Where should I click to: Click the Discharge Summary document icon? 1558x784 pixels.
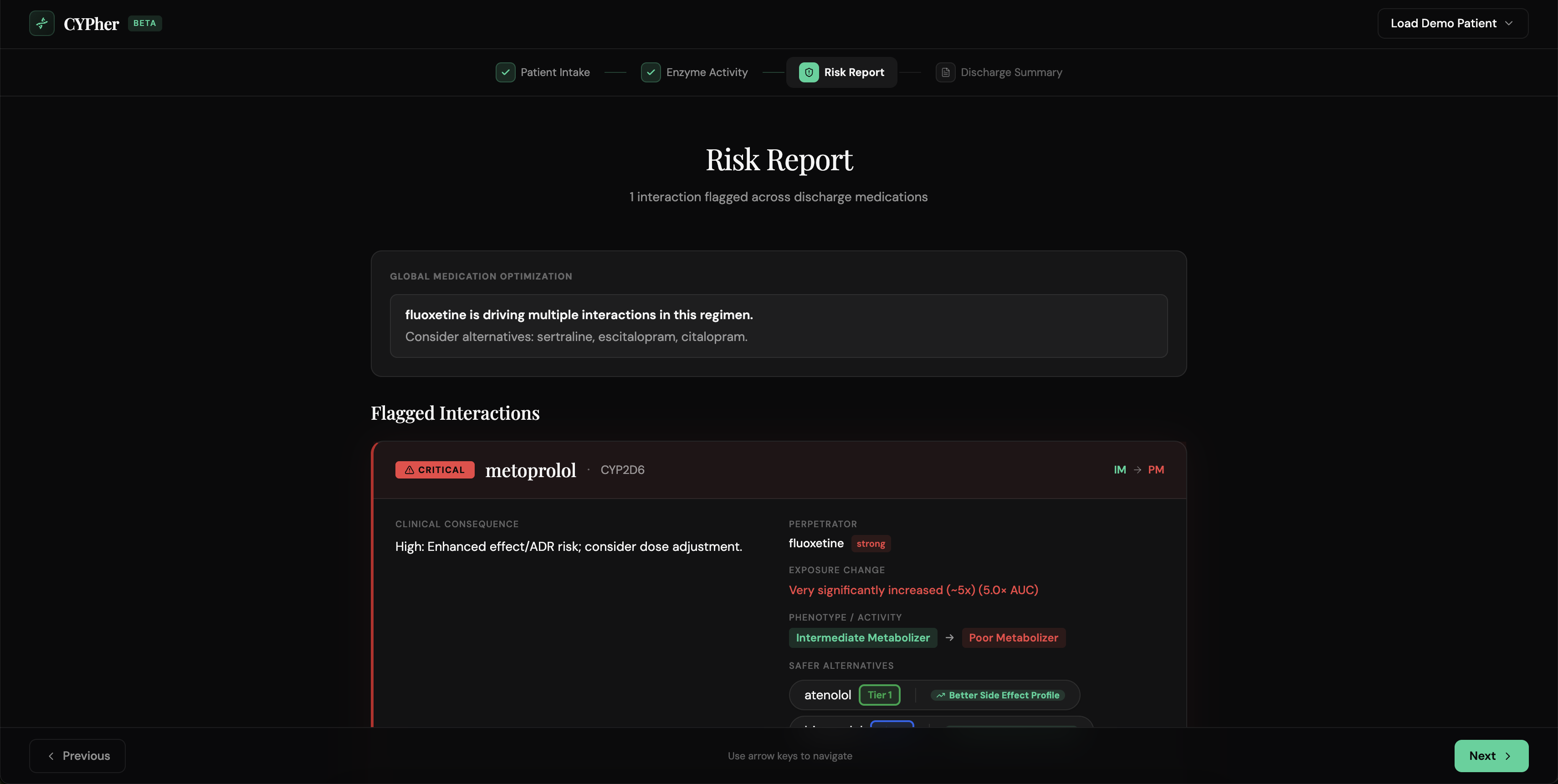click(x=945, y=72)
